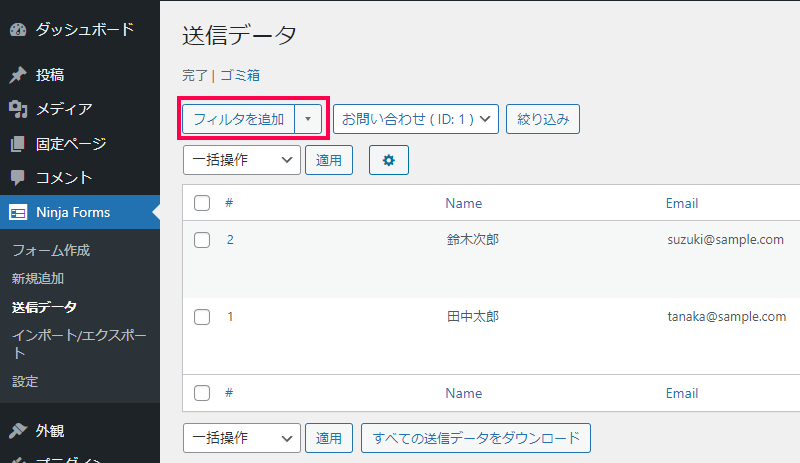
Task: Click the pushpin icon beside 投稿
Action: click(18, 75)
